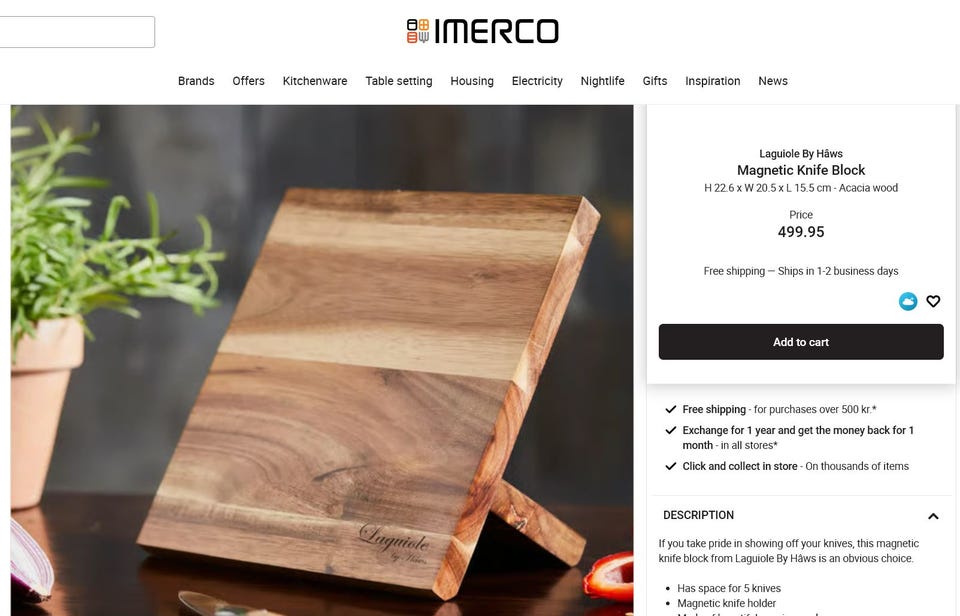Open the Offers menu
960x616 pixels.
[249, 81]
